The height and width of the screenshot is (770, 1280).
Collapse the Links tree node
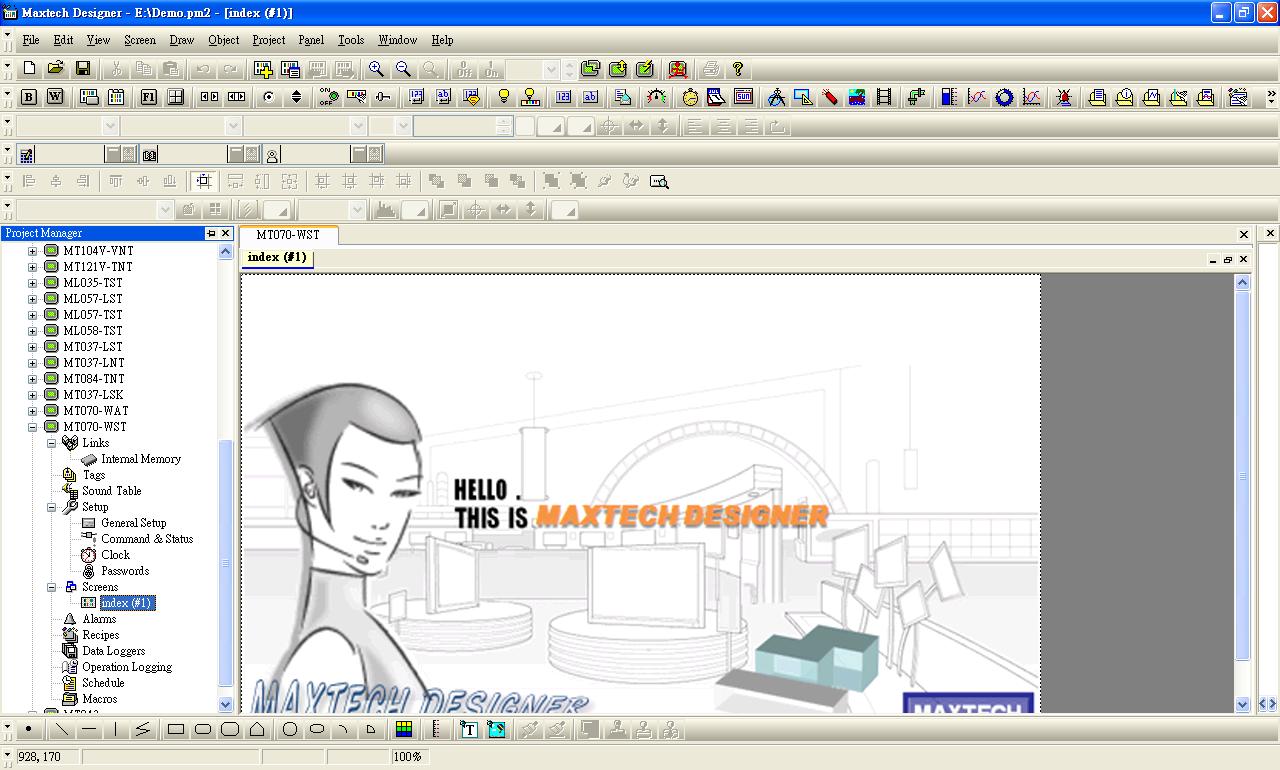click(x=51, y=443)
